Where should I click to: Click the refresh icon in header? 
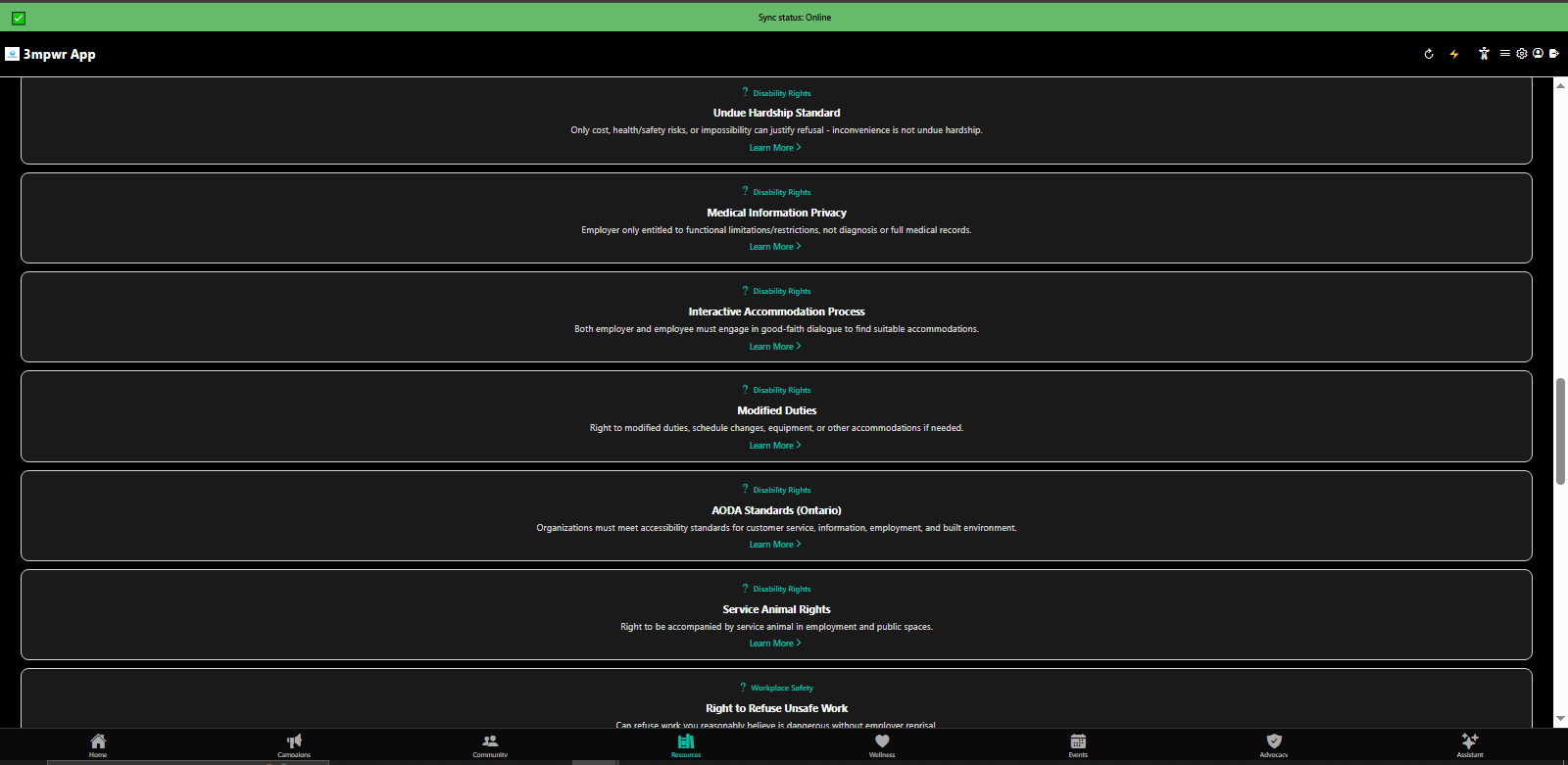(x=1429, y=54)
